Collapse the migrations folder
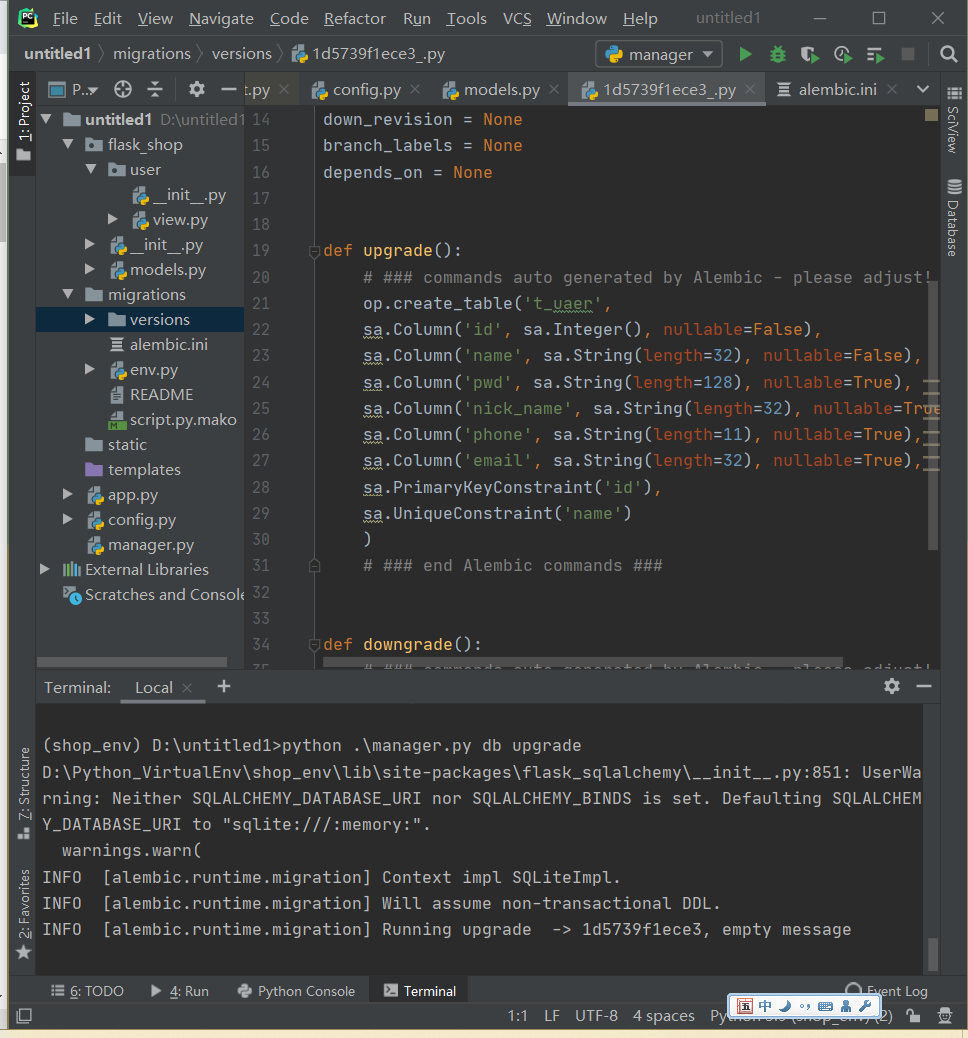 coord(68,294)
